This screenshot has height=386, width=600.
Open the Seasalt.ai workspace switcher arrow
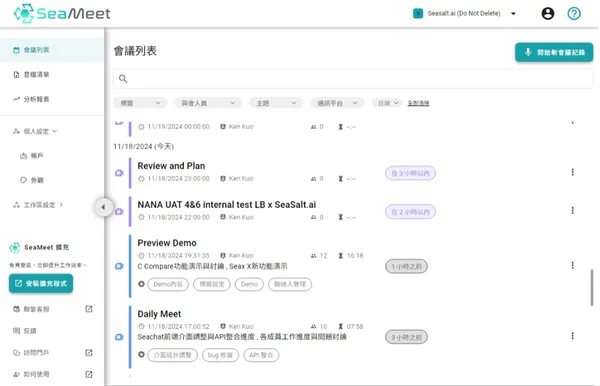point(514,13)
